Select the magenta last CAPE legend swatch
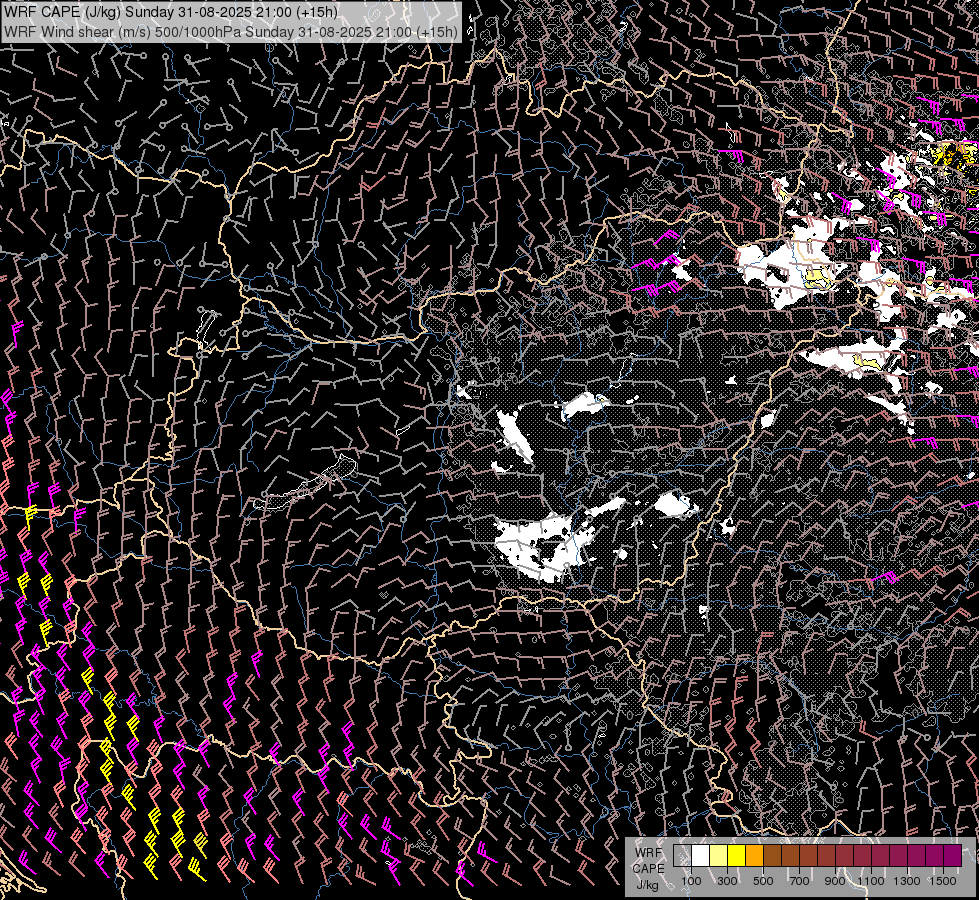The width and height of the screenshot is (979, 900). pos(952,856)
